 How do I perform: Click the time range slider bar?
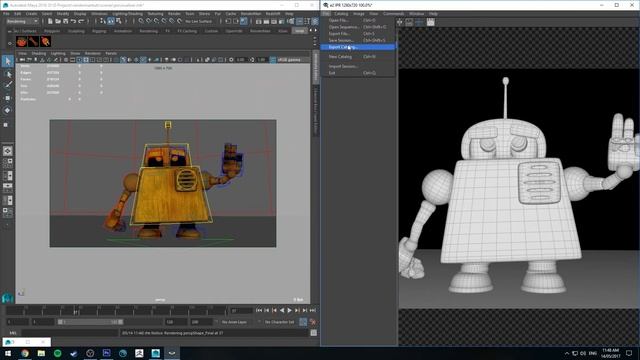90,322
